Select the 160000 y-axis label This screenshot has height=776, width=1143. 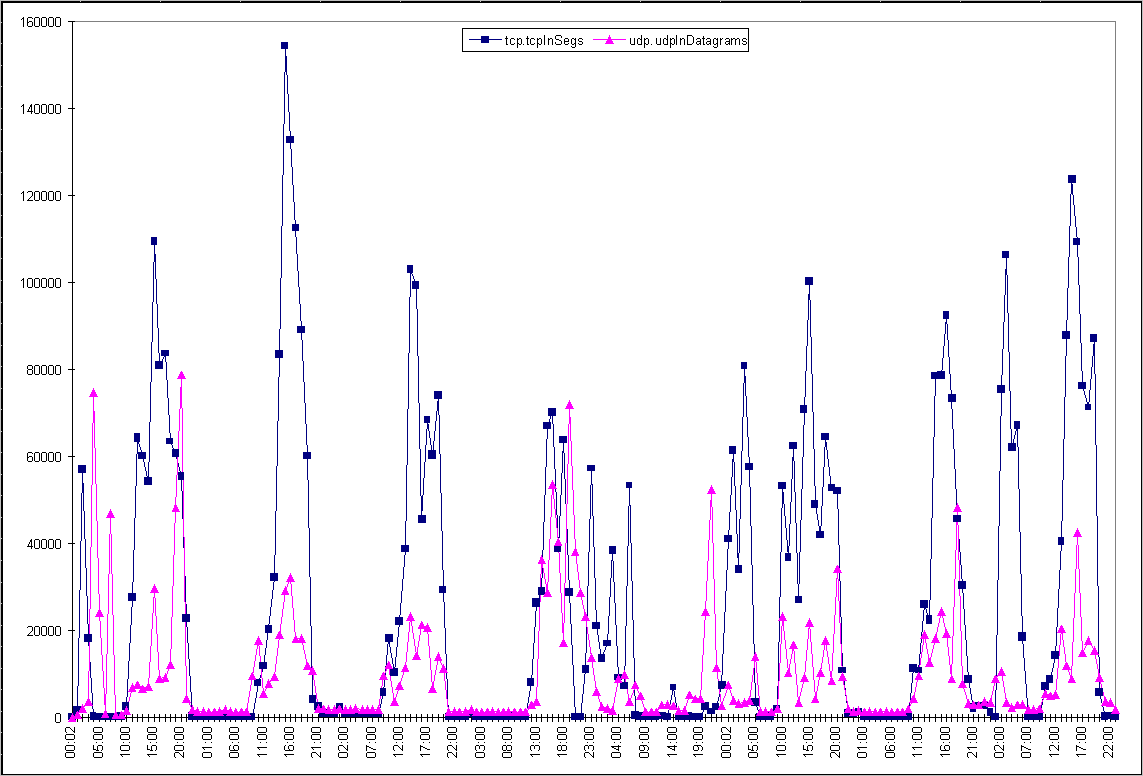(x=40, y=21)
